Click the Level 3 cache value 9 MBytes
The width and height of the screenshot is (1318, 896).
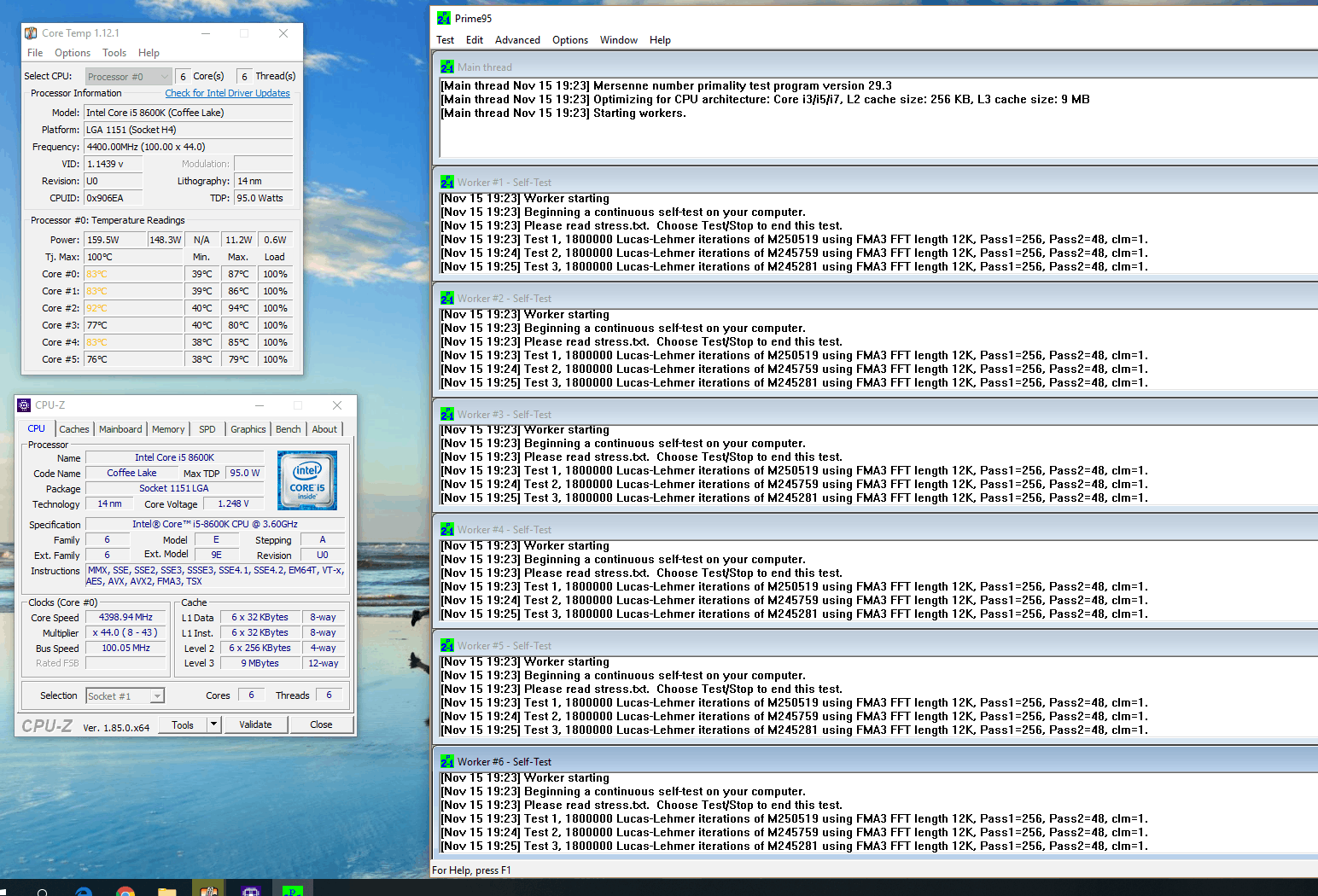click(x=260, y=663)
